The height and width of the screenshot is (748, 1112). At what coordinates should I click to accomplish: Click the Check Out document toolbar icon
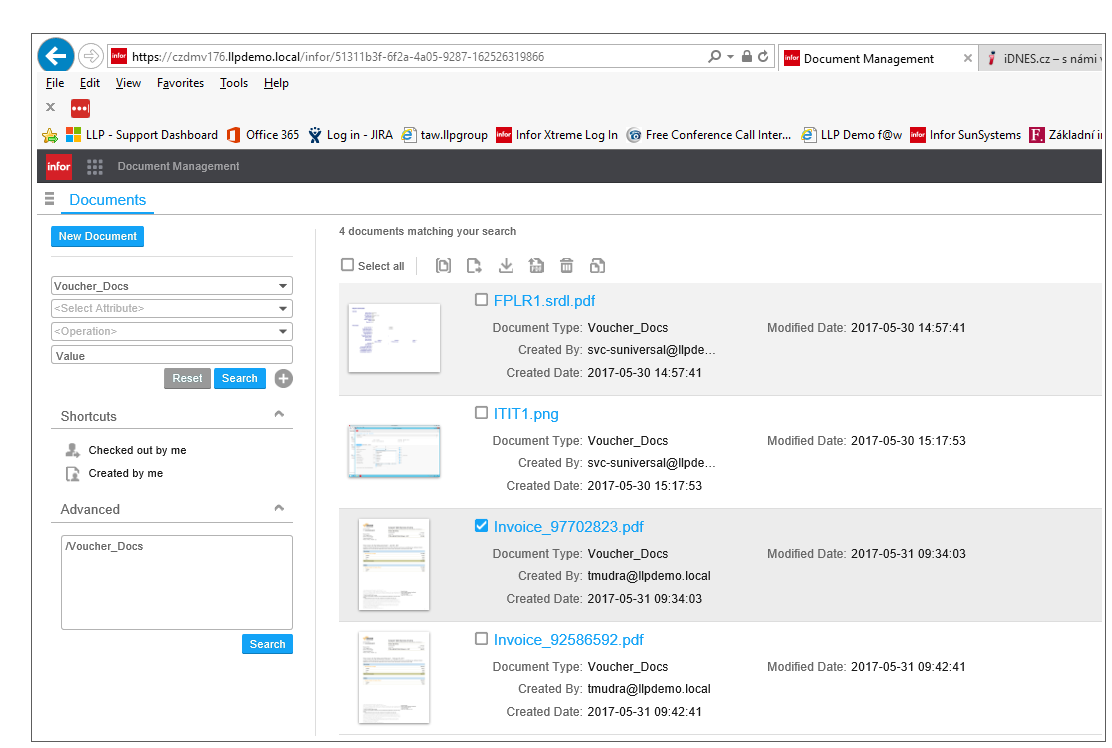(x=474, y=265)
